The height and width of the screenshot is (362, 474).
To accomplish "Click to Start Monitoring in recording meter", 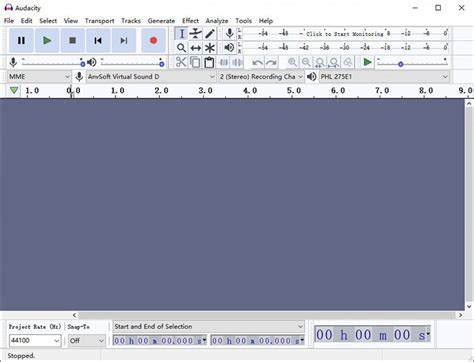I will pyautogui.click(x=345, y=34).
